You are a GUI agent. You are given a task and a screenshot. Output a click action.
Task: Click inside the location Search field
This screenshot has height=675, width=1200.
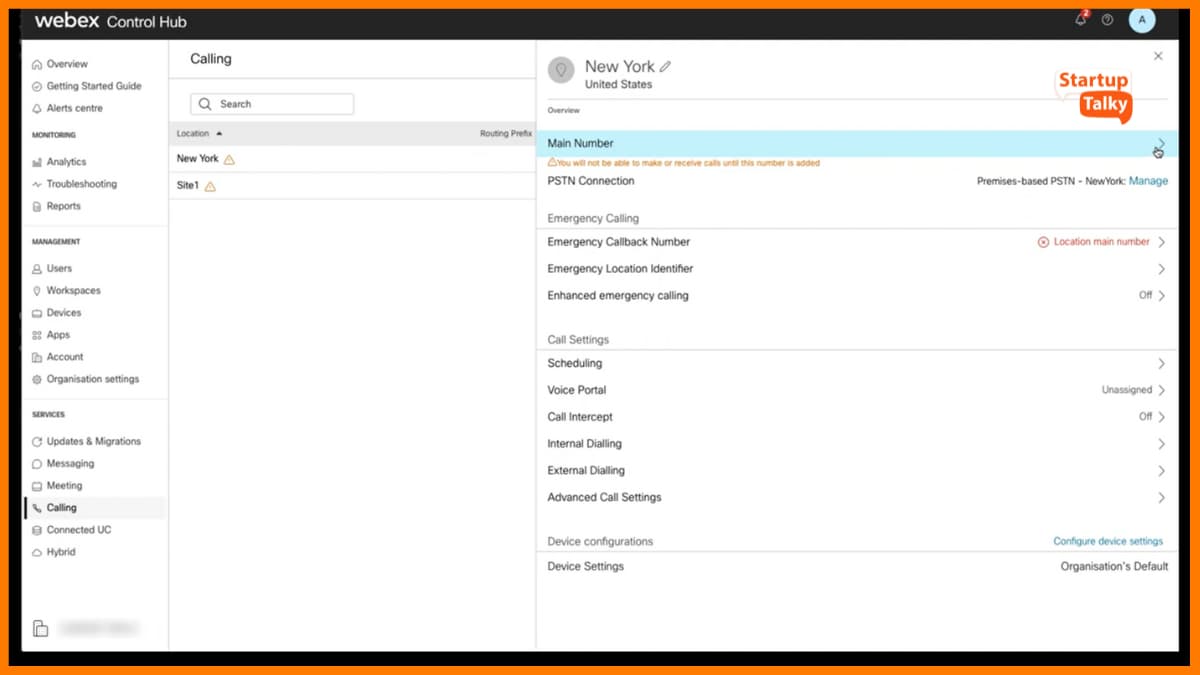271,103
